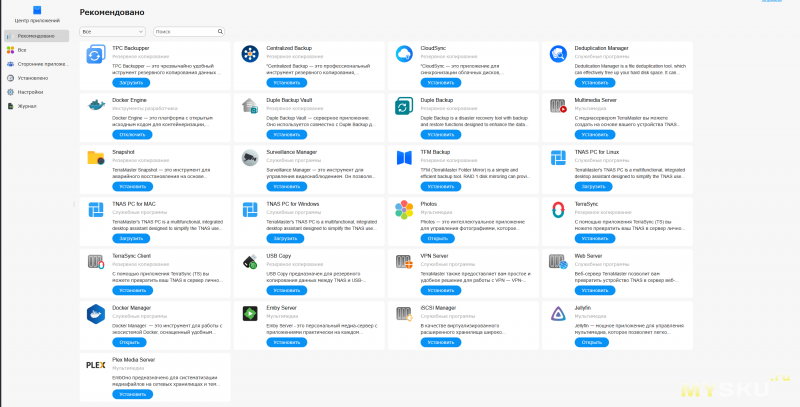Click the CloudSync cloud icon
This screenshot has height=407, width=800.
pyautogui.click(x=405, y=55)
